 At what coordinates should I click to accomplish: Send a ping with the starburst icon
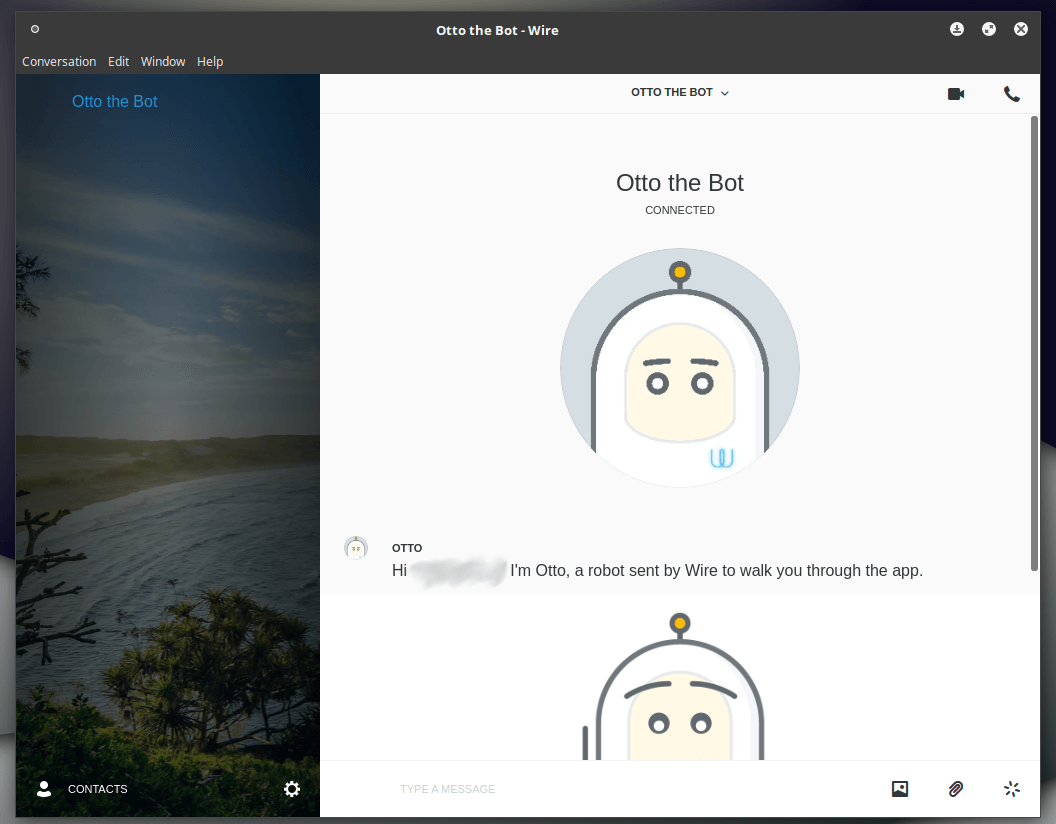coord(1012,788)
